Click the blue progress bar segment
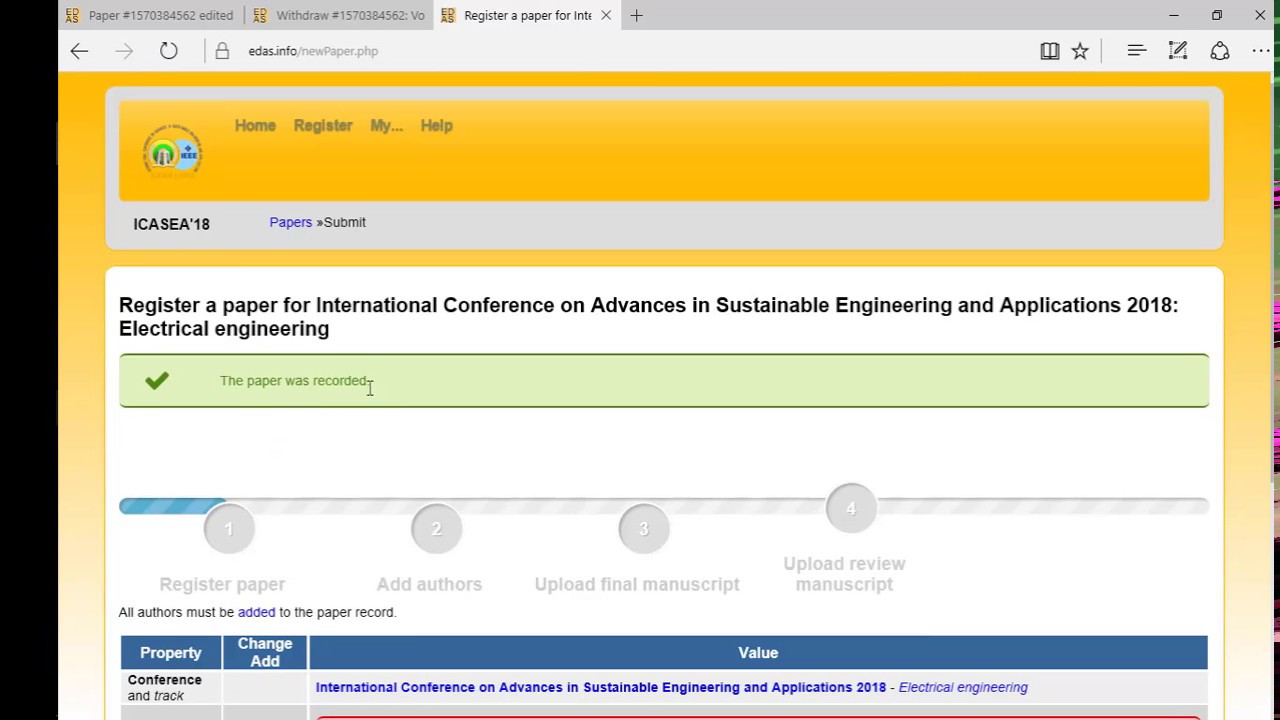This screenshot has height=720, width=1280. [172, 506]
